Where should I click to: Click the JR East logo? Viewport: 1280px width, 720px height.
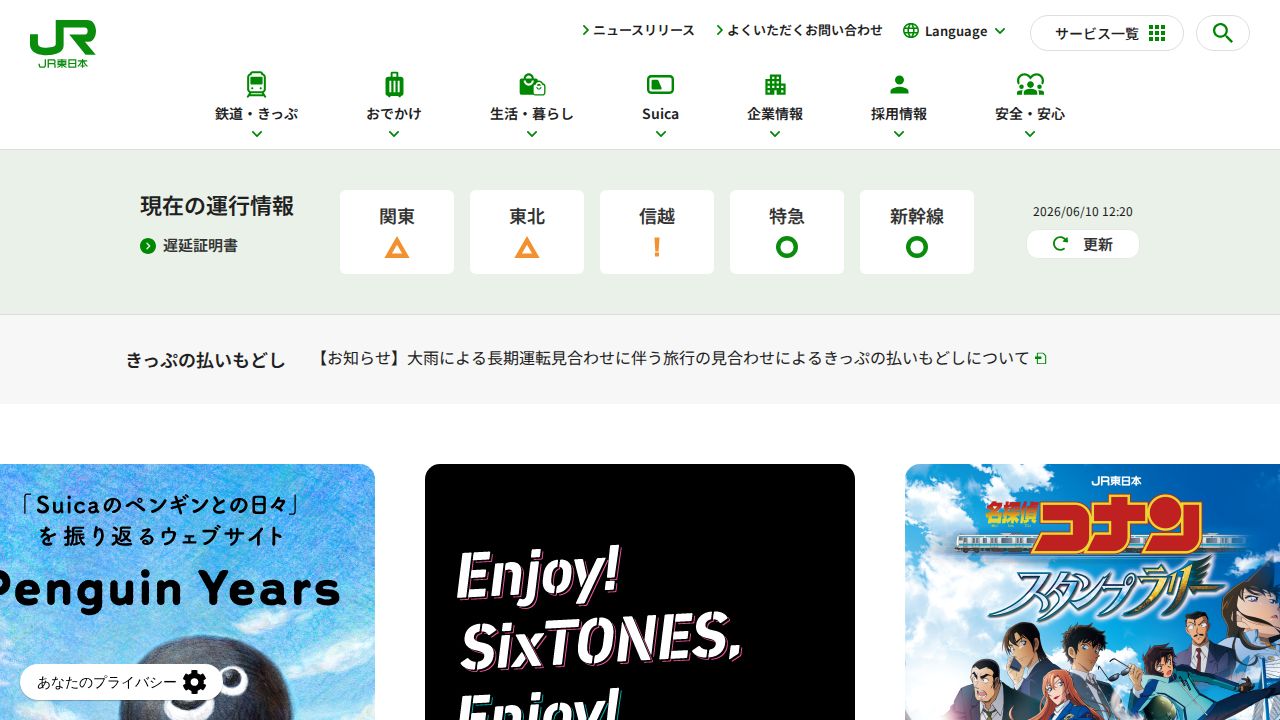tap(63, 44)
